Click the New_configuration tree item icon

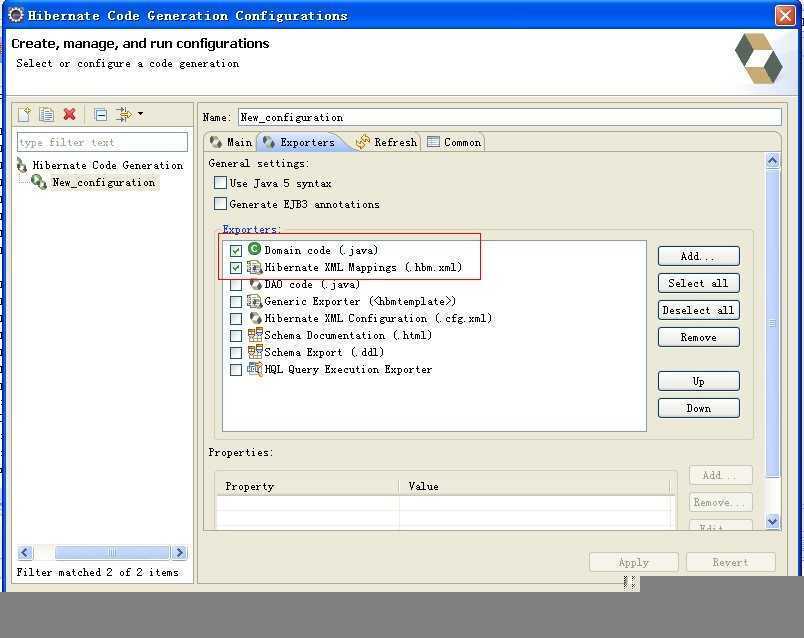tap(39, 182)
